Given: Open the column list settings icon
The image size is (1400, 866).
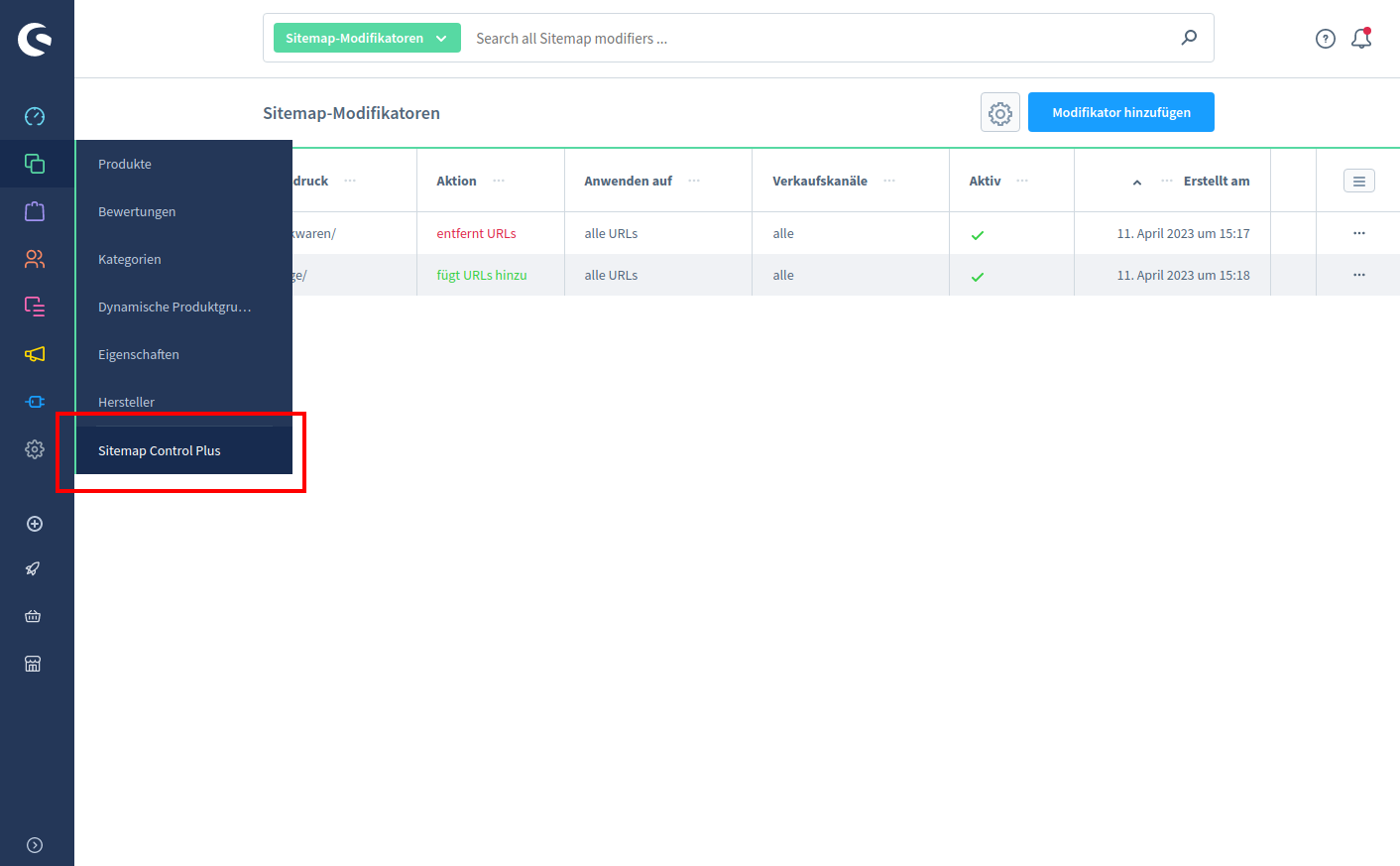Looking at the screenshot, I should 1359,182.
